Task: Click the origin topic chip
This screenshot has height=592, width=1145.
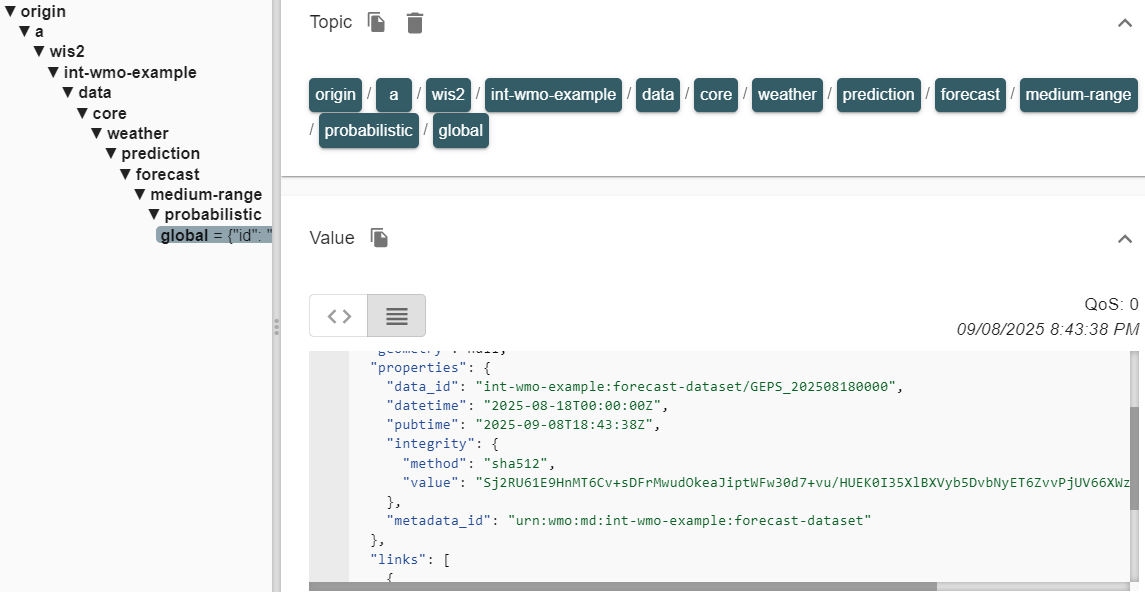Action: click(x=335, y=95)
